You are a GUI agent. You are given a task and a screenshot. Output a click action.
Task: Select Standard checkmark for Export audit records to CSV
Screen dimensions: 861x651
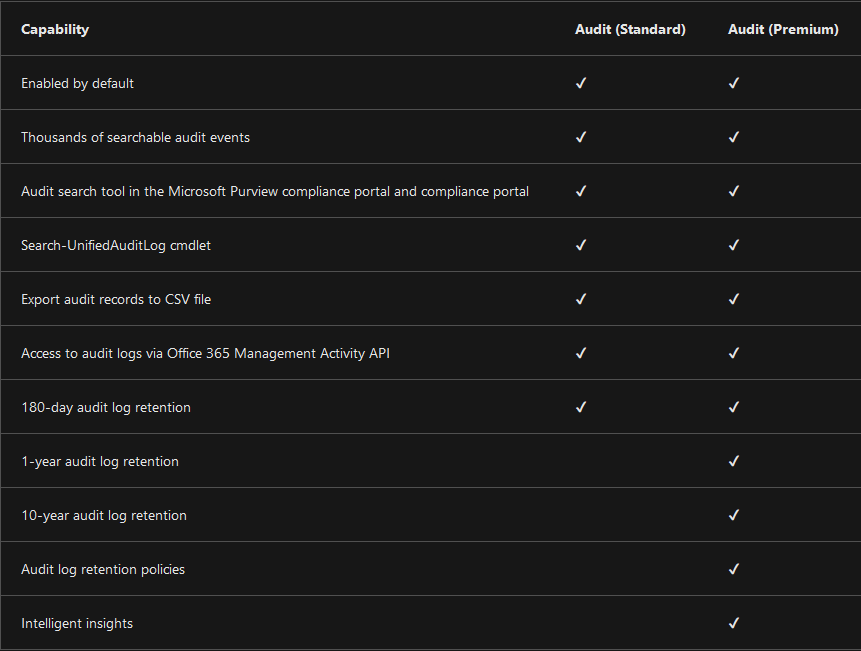point(581,299)
